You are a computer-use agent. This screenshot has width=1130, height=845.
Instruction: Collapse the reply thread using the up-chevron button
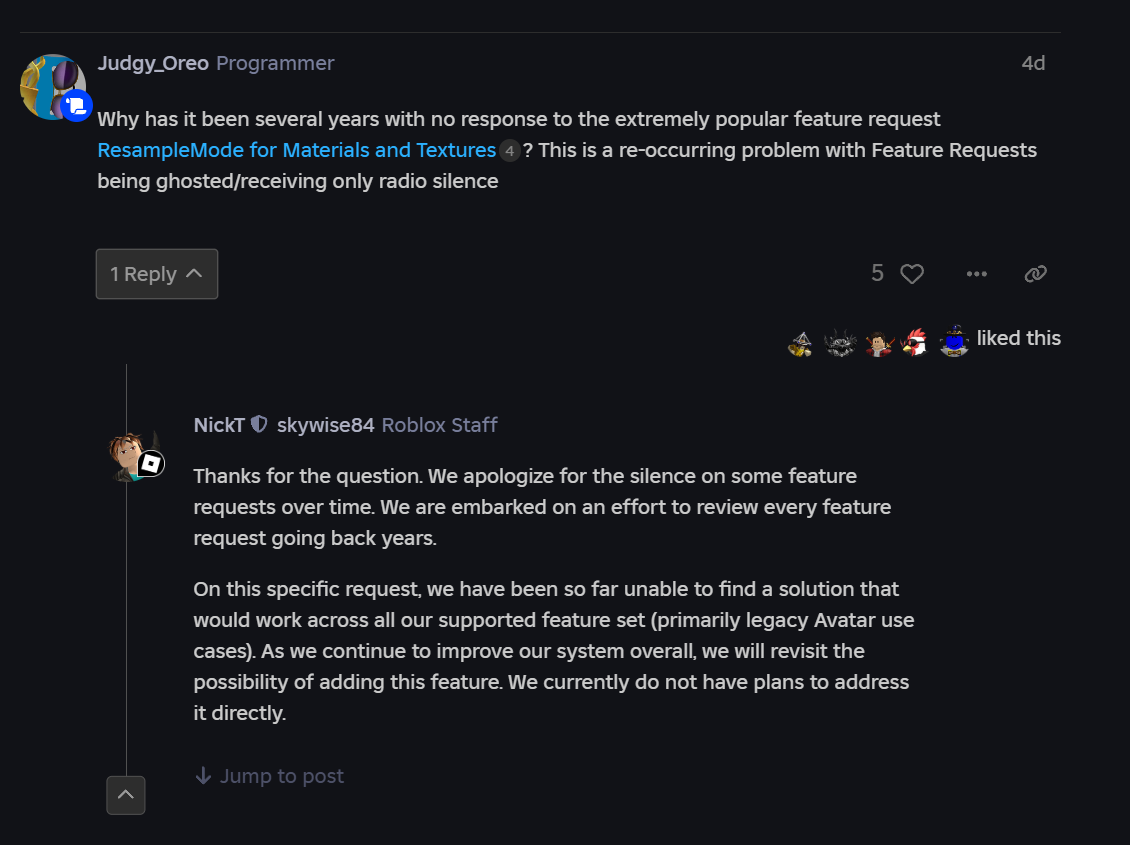[126, 795]
